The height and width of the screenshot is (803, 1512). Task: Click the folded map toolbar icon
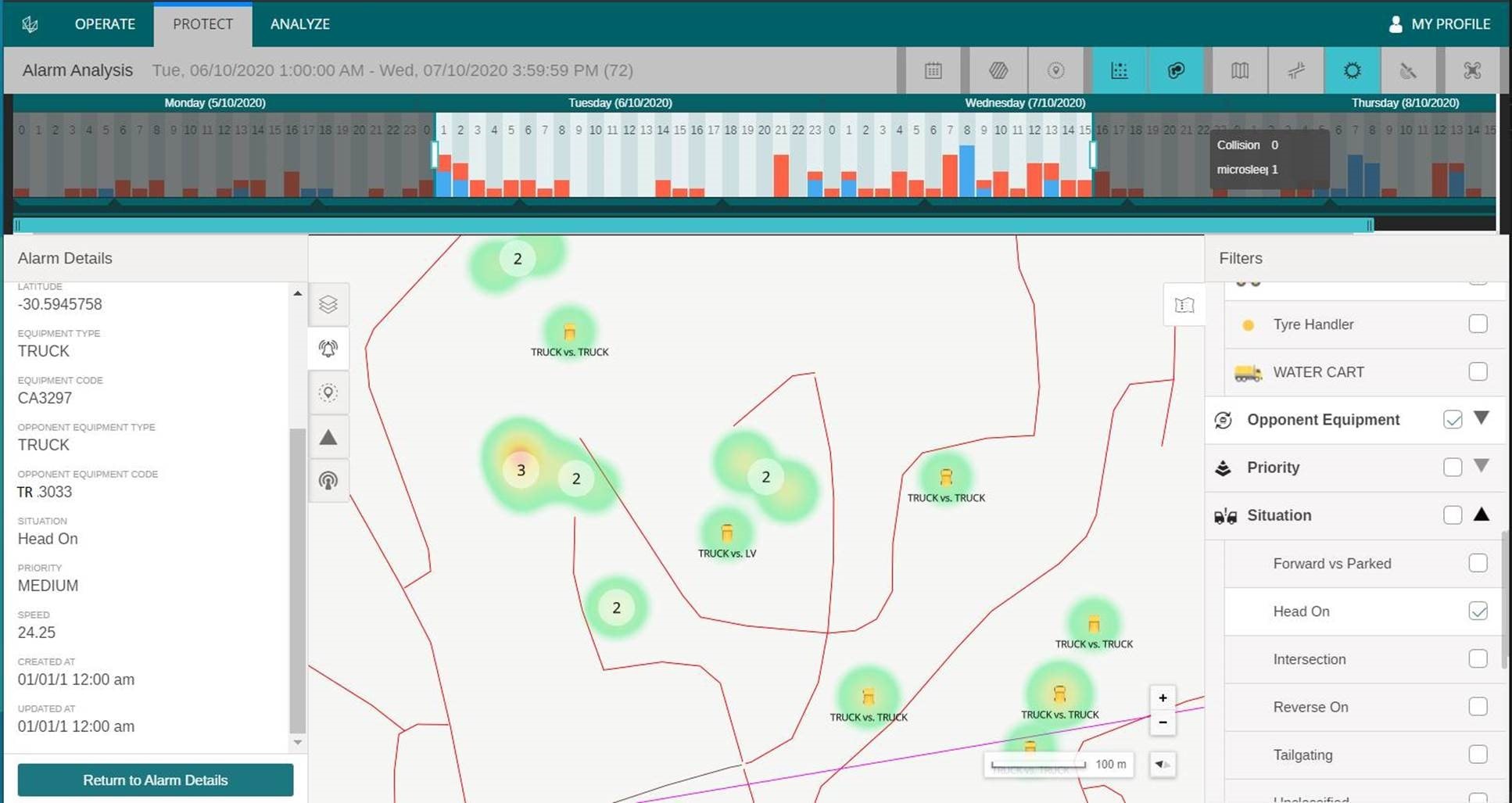tap(1240, 70)
